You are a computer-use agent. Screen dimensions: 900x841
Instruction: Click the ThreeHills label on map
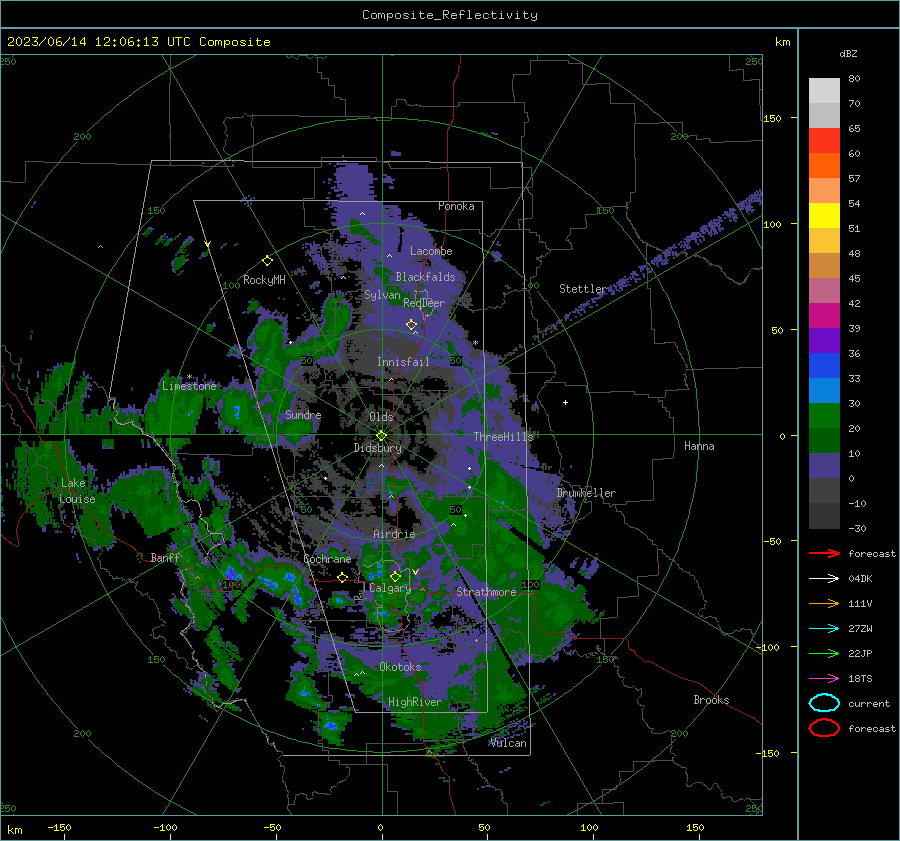[503, 437]
